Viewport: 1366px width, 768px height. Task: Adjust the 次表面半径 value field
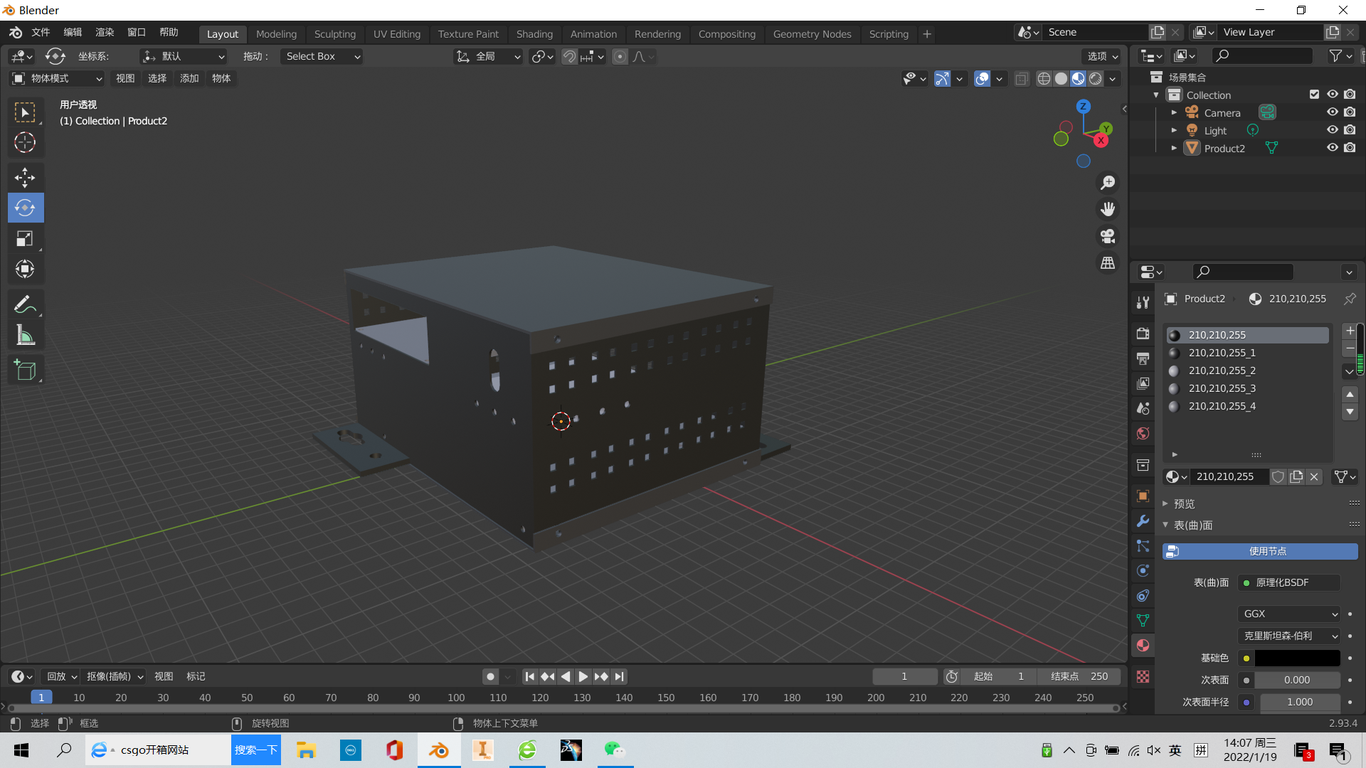pos(1297,702)
